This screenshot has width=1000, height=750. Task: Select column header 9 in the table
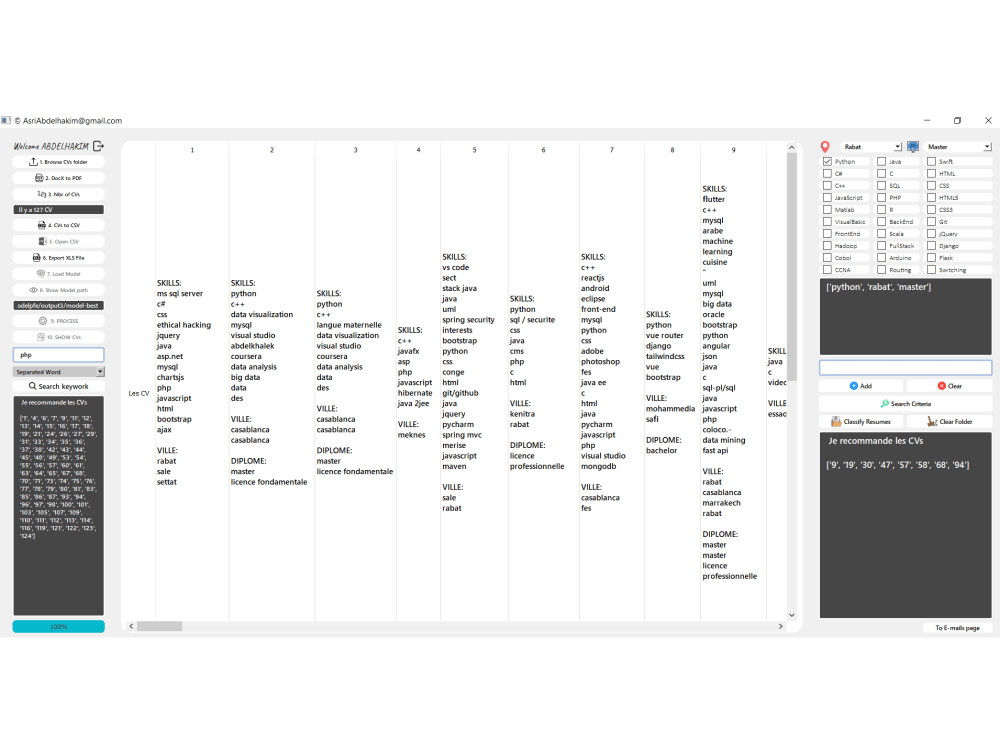(x=733, y=150)
